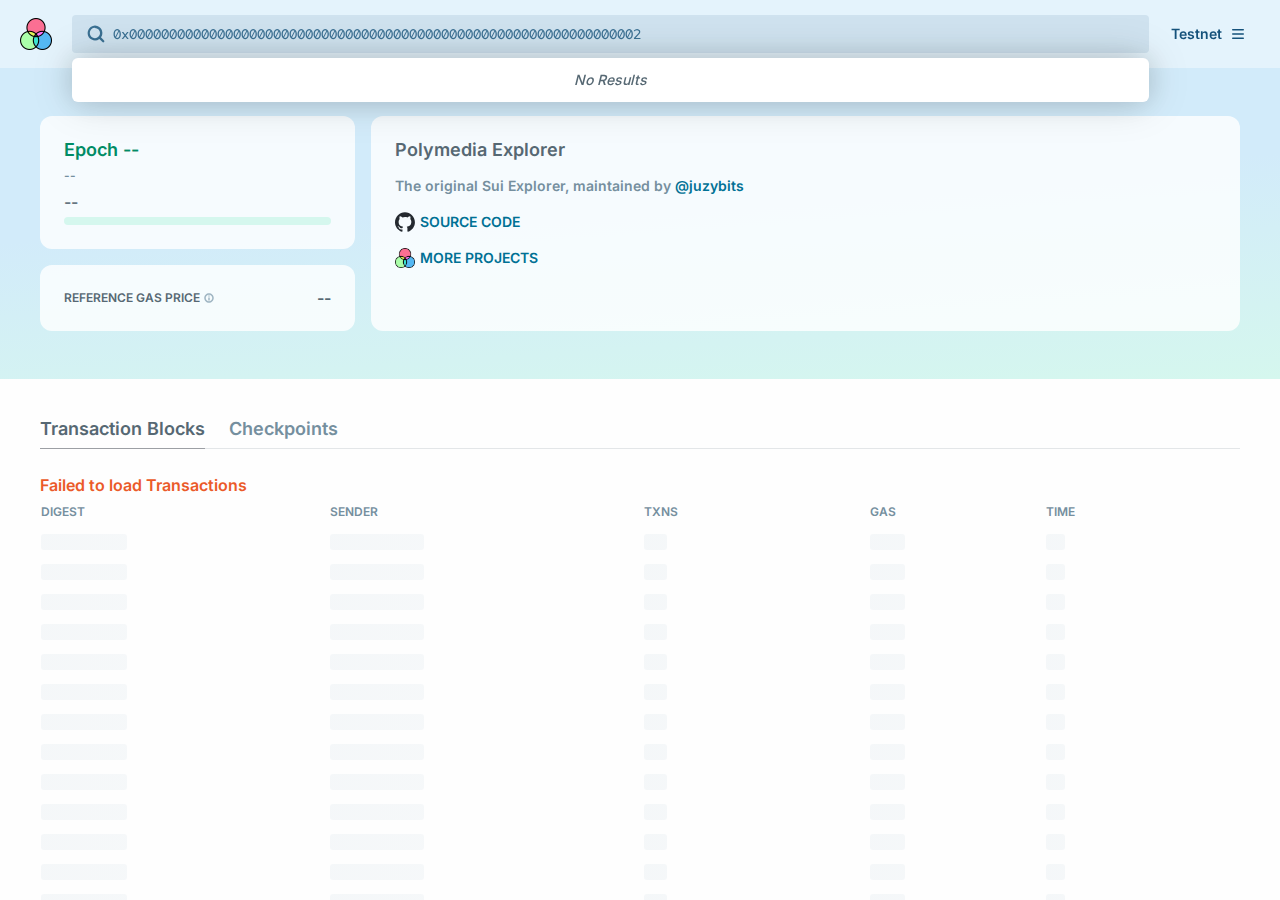
Task: Click the Polymedia logo in the header
Action: [x=36, y=34]
